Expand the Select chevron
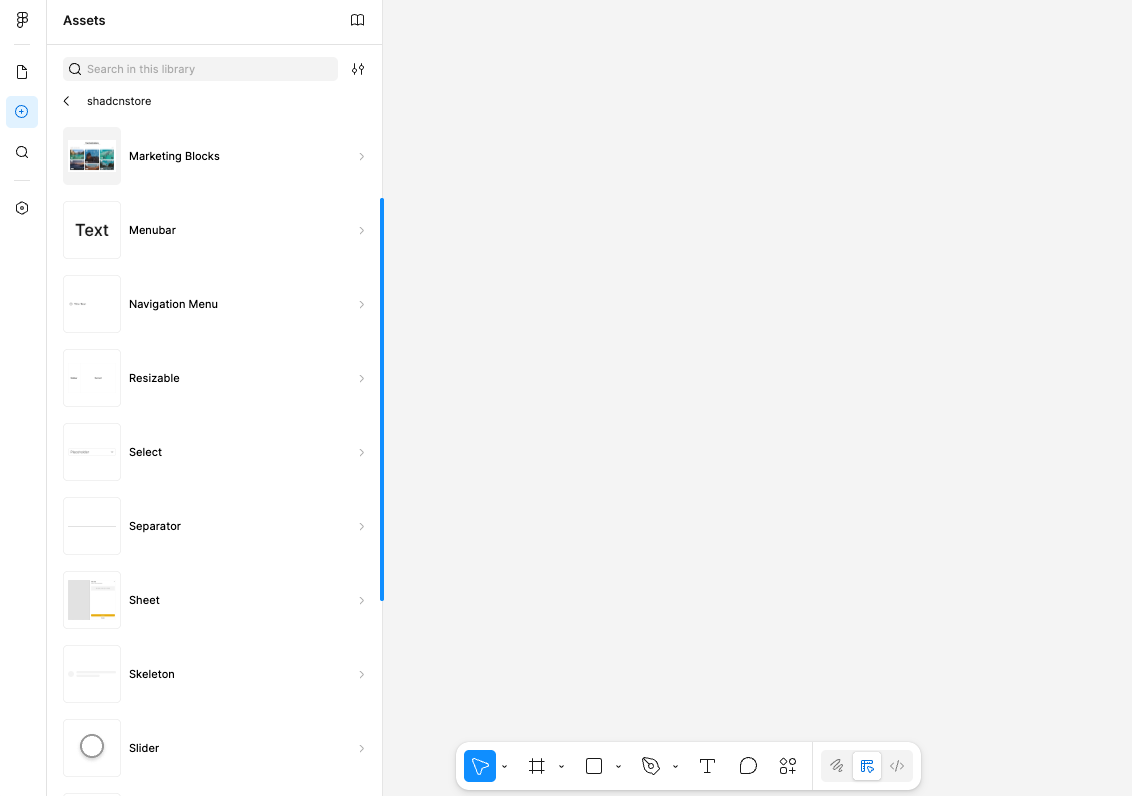The height and width of the screenshot is (796, 1132). [362, 452]
